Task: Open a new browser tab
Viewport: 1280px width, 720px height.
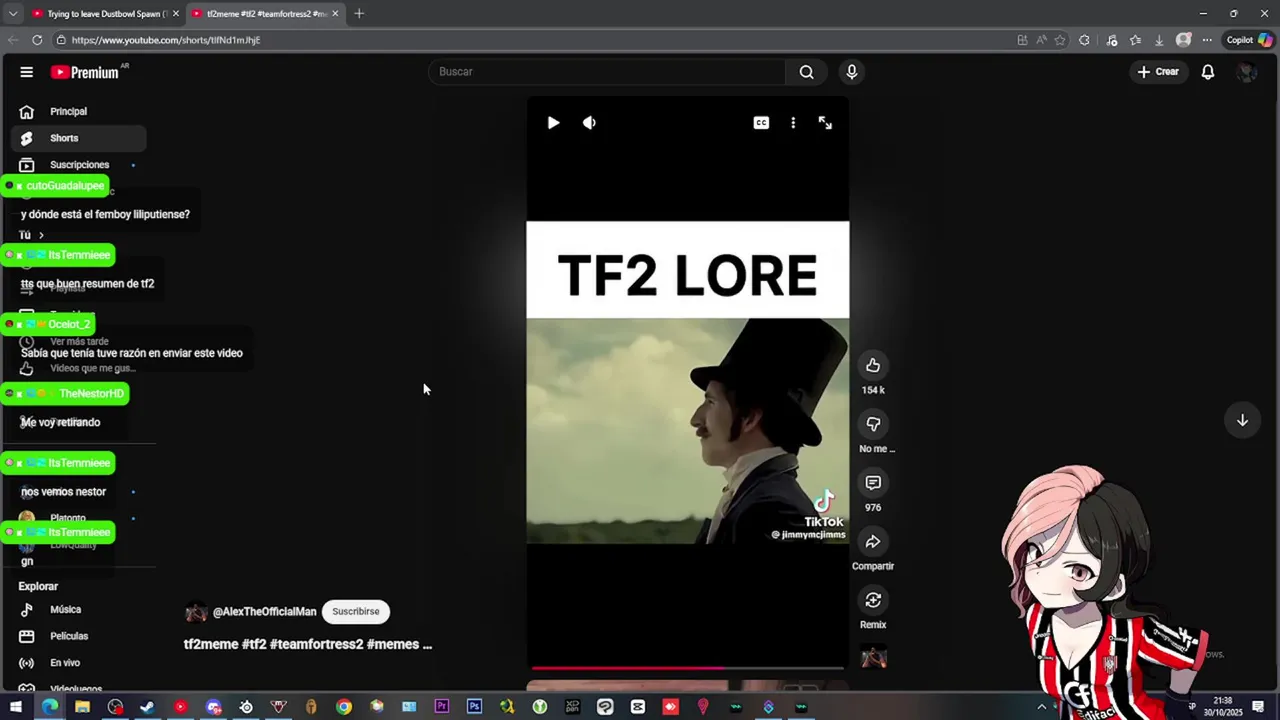Action: [359, 14]
